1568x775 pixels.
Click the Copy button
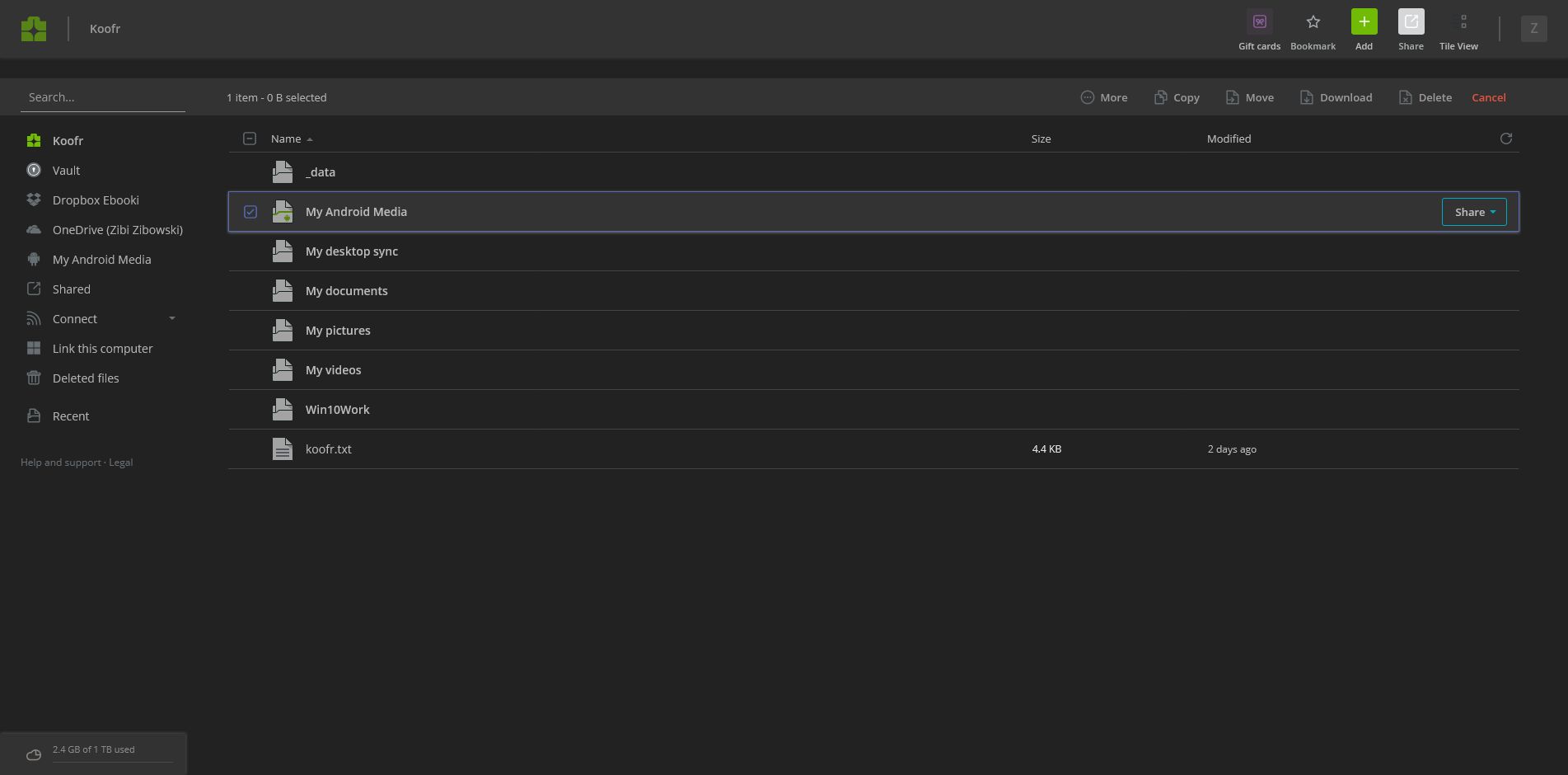1176,97
